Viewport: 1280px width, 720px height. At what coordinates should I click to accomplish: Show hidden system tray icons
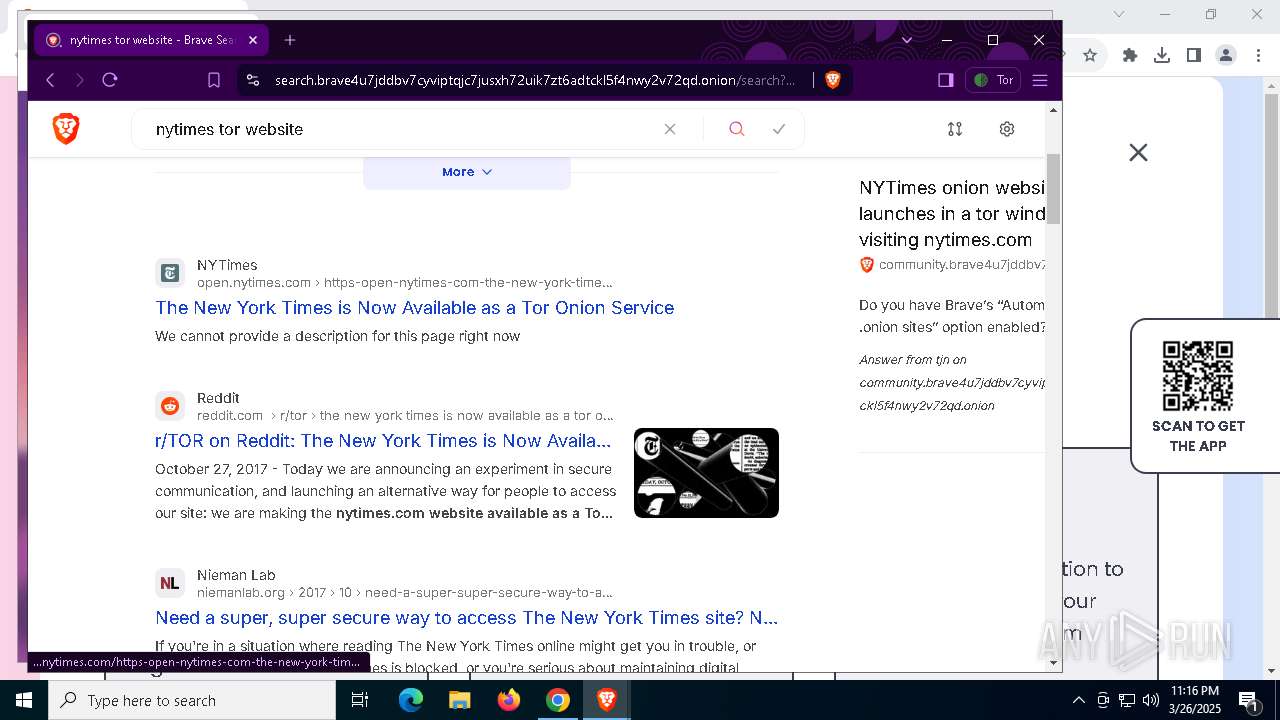point(1078,700)
